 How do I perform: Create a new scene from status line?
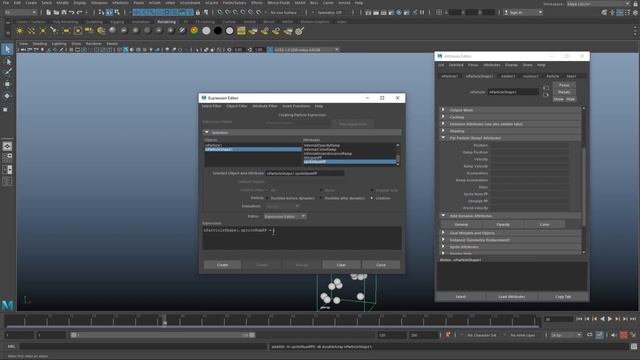point(48,13)
